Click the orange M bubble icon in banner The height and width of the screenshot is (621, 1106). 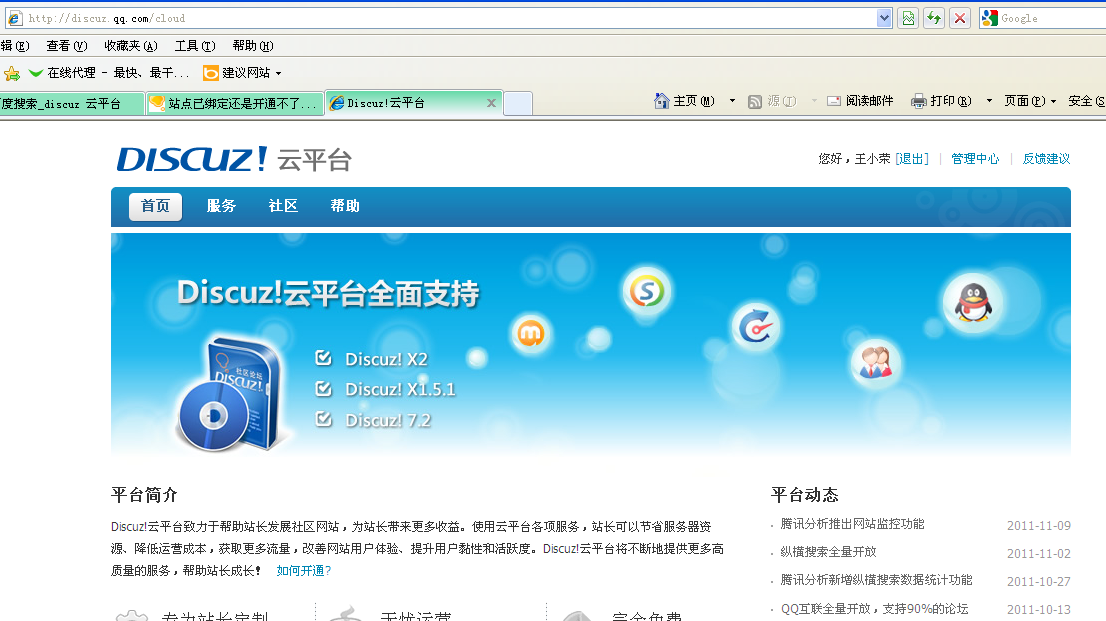pos(530,333)
